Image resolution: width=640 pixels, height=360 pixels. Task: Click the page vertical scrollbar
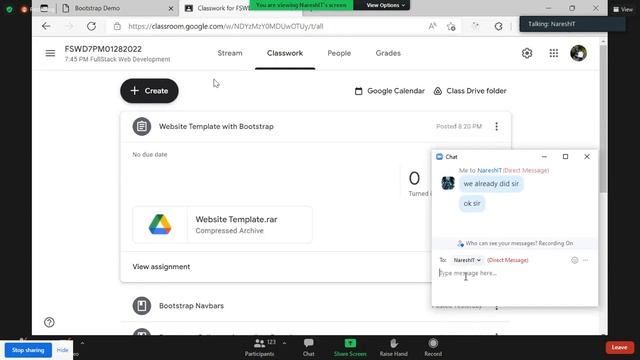point(603,118)
